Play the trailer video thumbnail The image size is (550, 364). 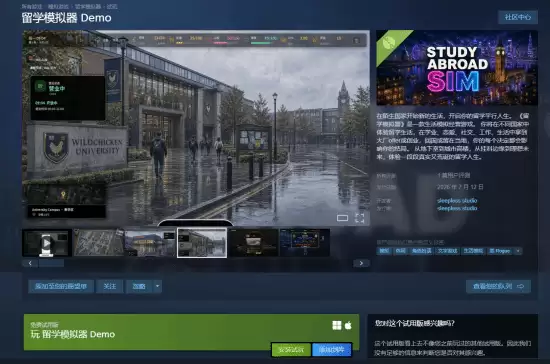(47, 243)
